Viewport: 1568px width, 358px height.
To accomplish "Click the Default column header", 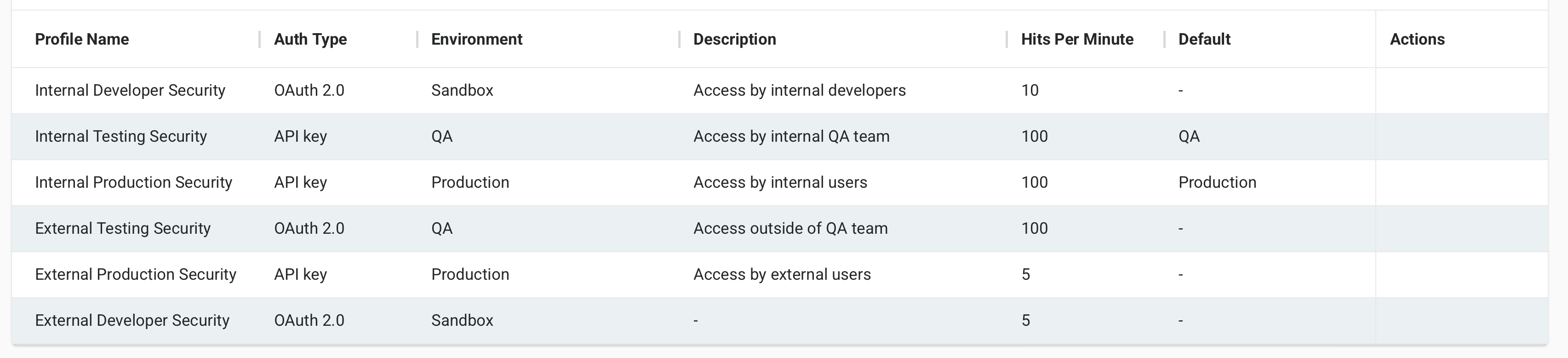I will tap(1204, 40).
